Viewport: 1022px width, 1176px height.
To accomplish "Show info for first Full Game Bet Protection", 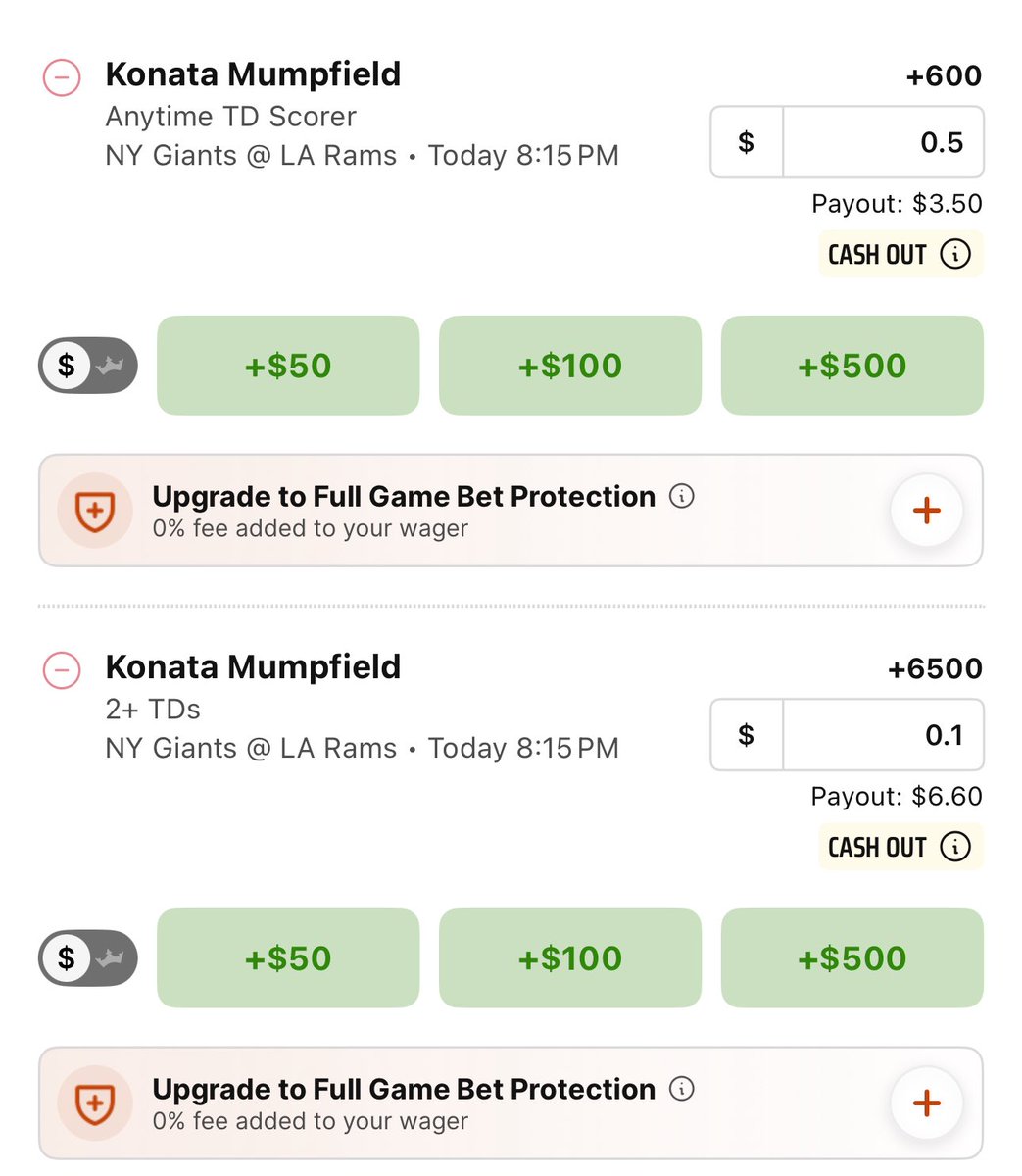I will click(682, 496).
